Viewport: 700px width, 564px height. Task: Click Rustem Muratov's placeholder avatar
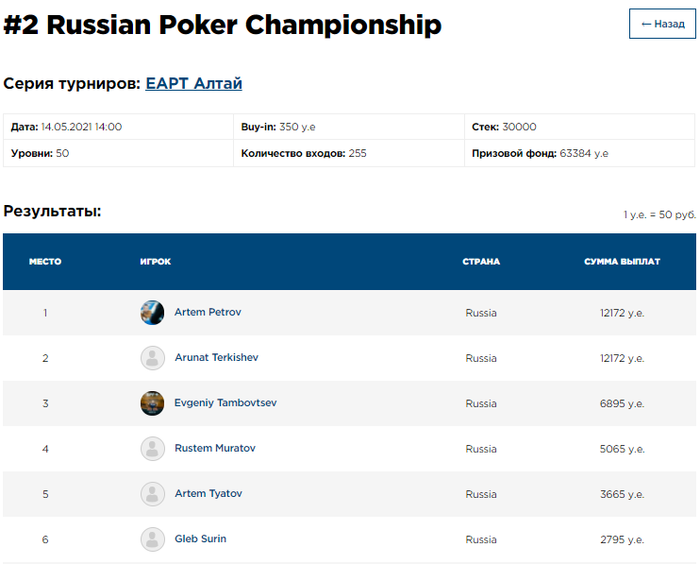(x=152, y=448)
